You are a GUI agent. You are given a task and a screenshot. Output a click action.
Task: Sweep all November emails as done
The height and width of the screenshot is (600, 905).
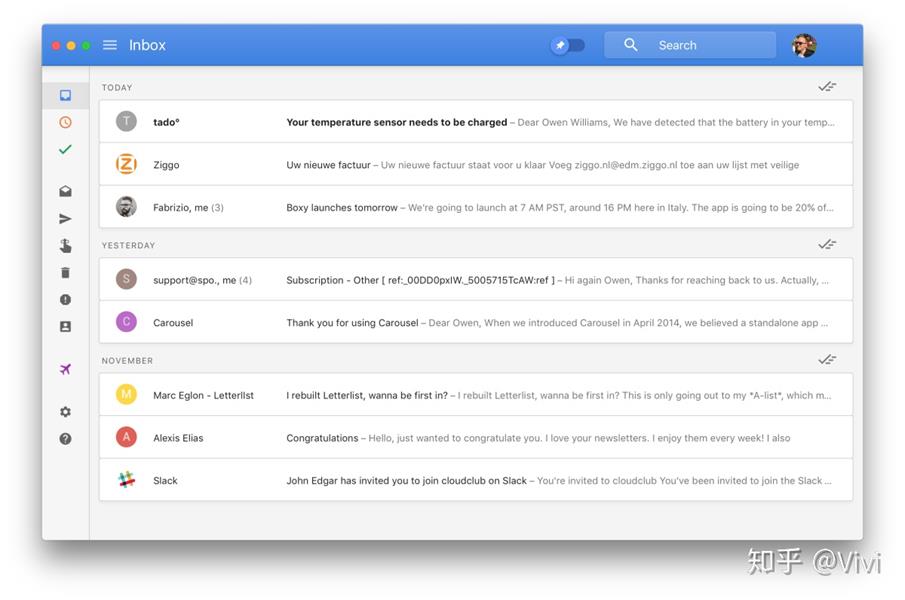(826, 360)
